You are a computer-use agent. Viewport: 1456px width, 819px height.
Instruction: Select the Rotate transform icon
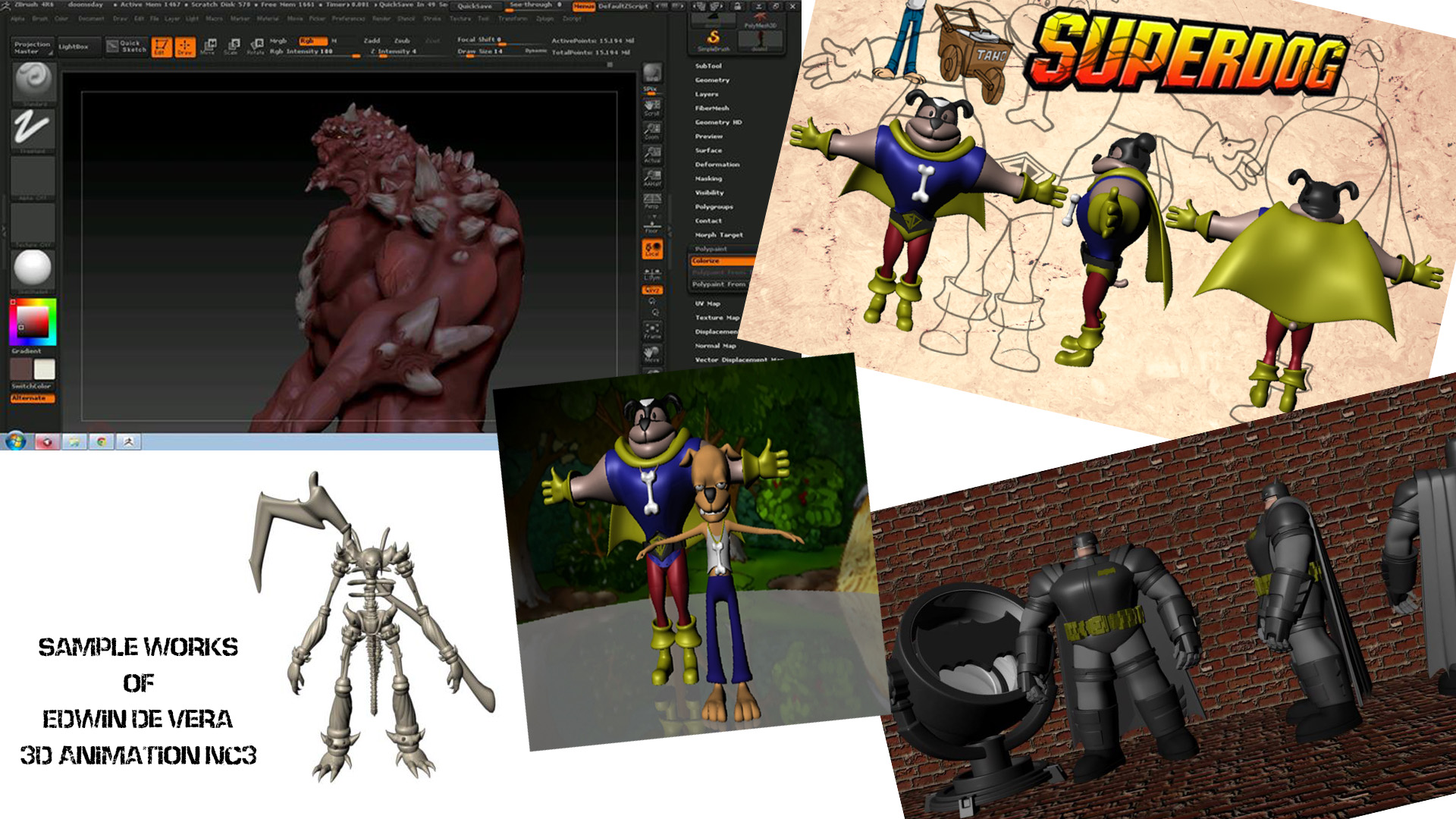tap(256, 47)
